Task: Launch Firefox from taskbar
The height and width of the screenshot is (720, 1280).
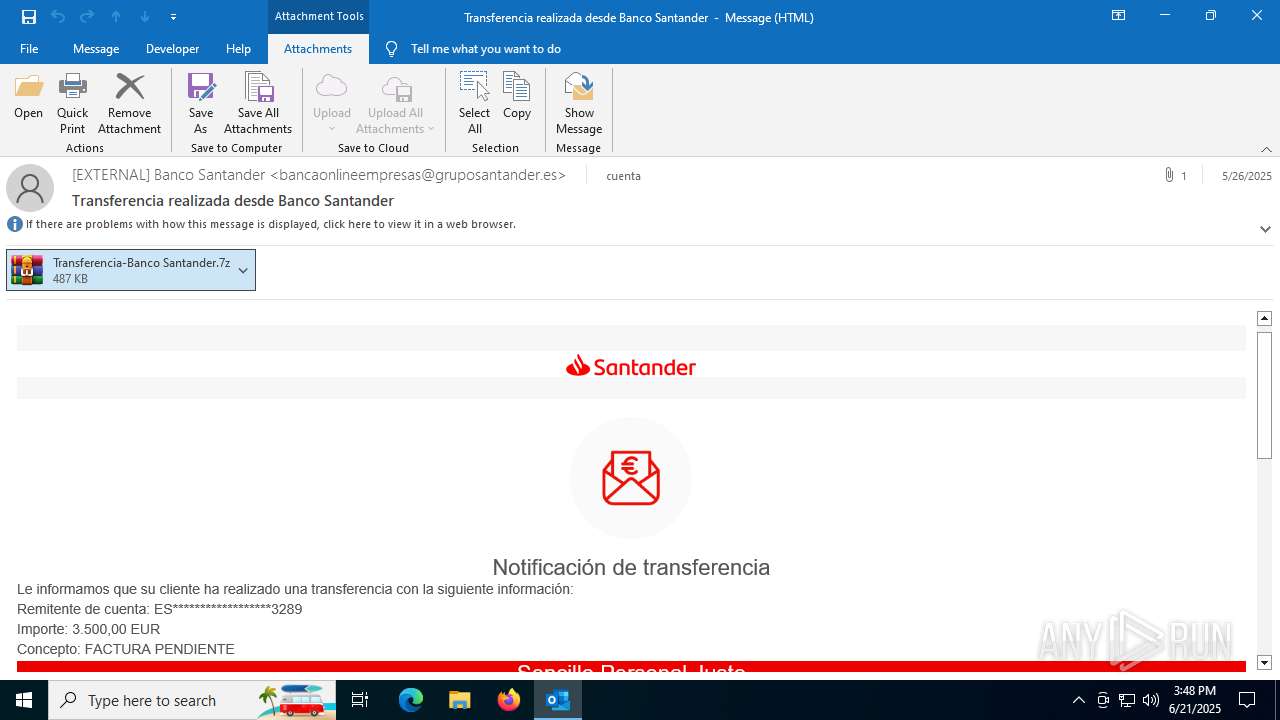Action: pyautogui.click(x=508, y=700)
